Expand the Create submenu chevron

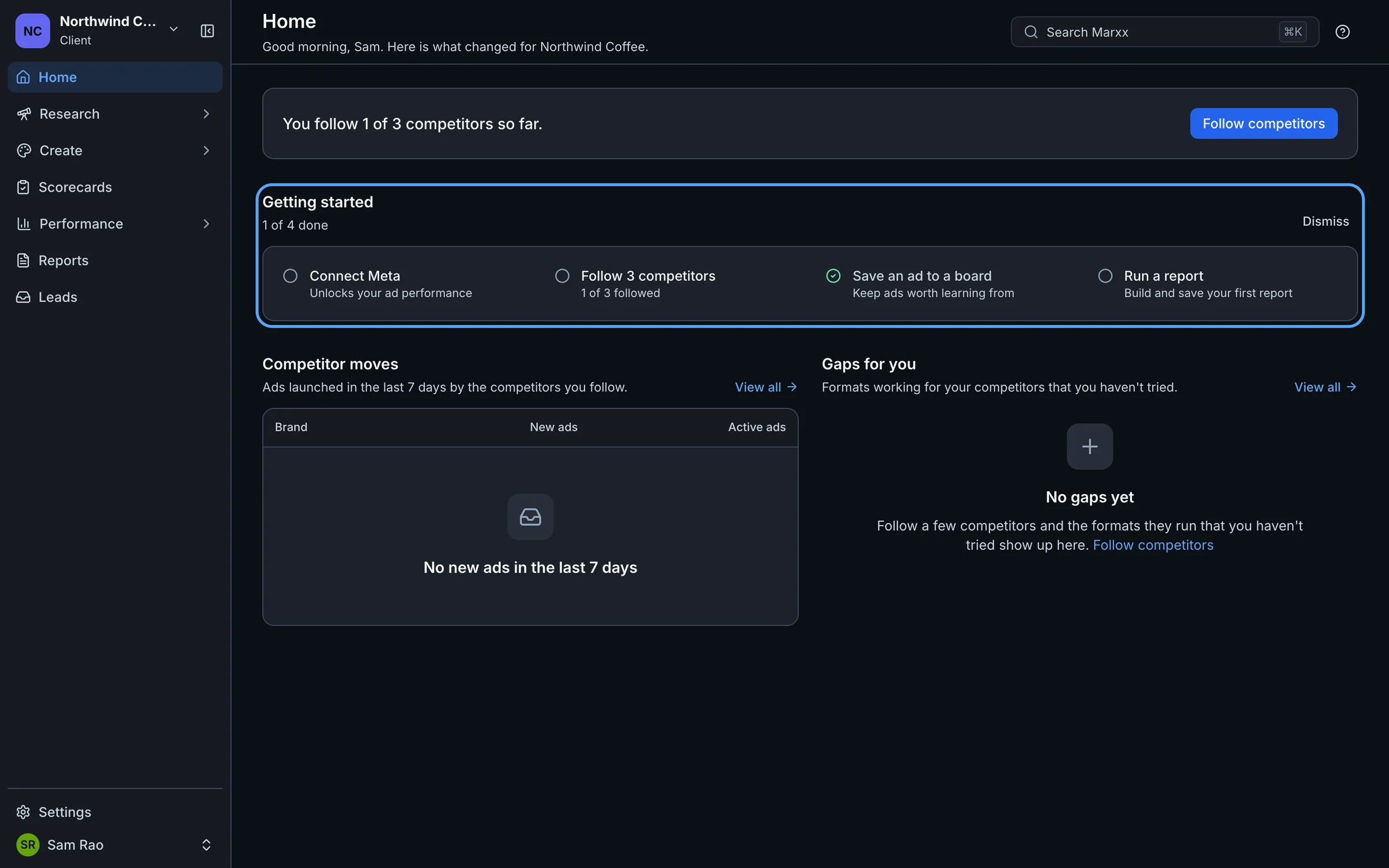[x=206, y=150]
